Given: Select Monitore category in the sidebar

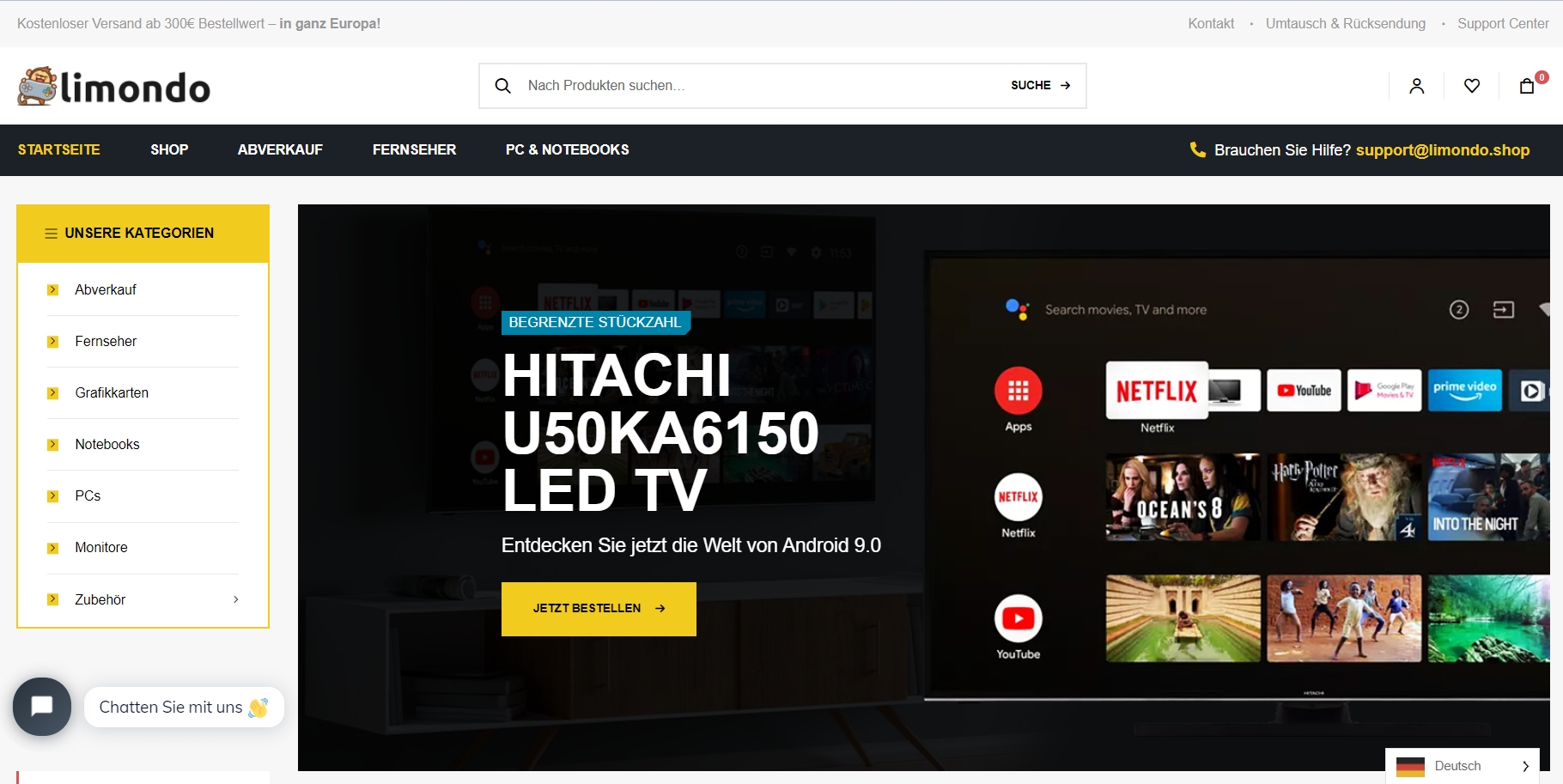Looking at the screenshot, I should tap(101, 548).
